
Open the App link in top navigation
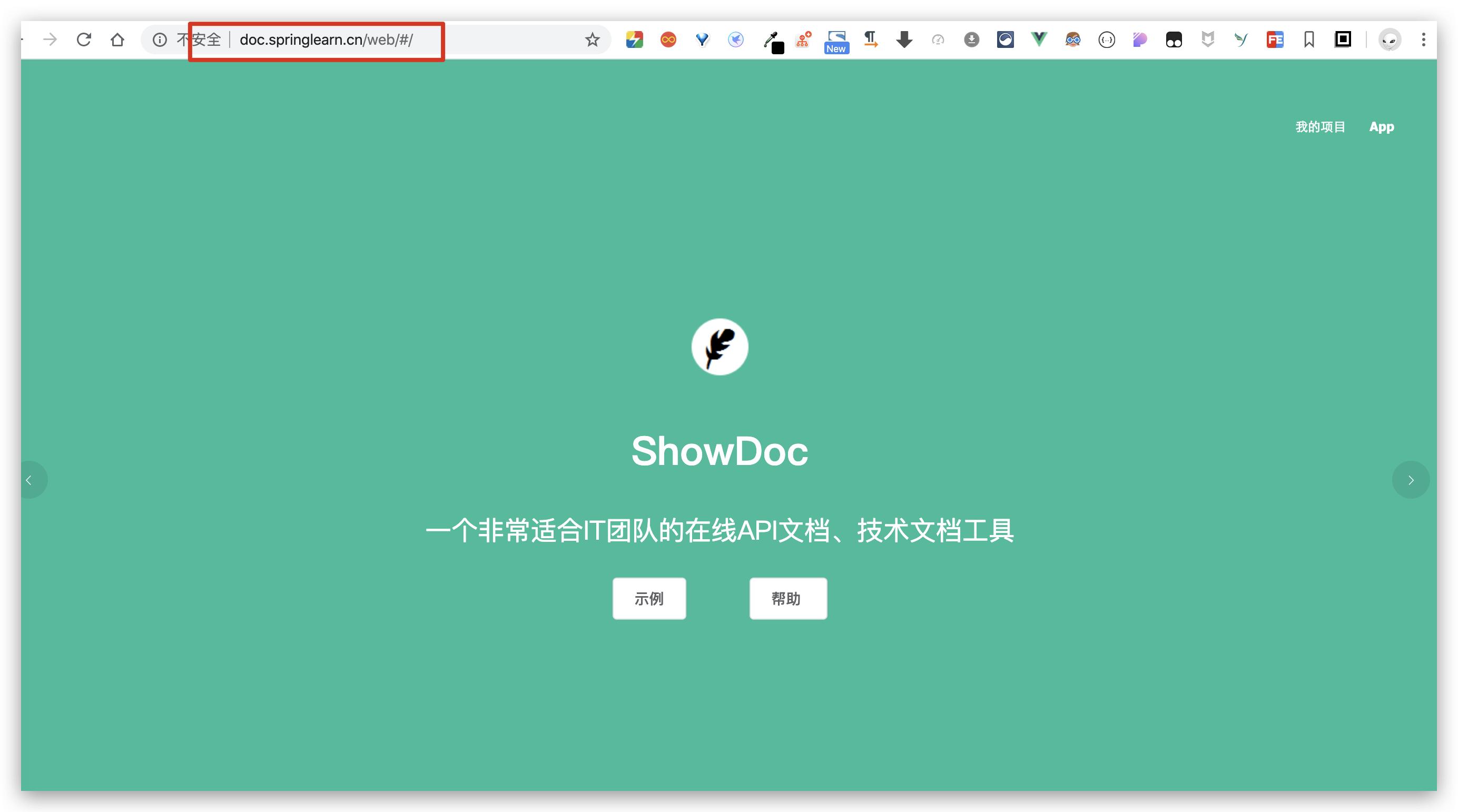[1381, 127]
